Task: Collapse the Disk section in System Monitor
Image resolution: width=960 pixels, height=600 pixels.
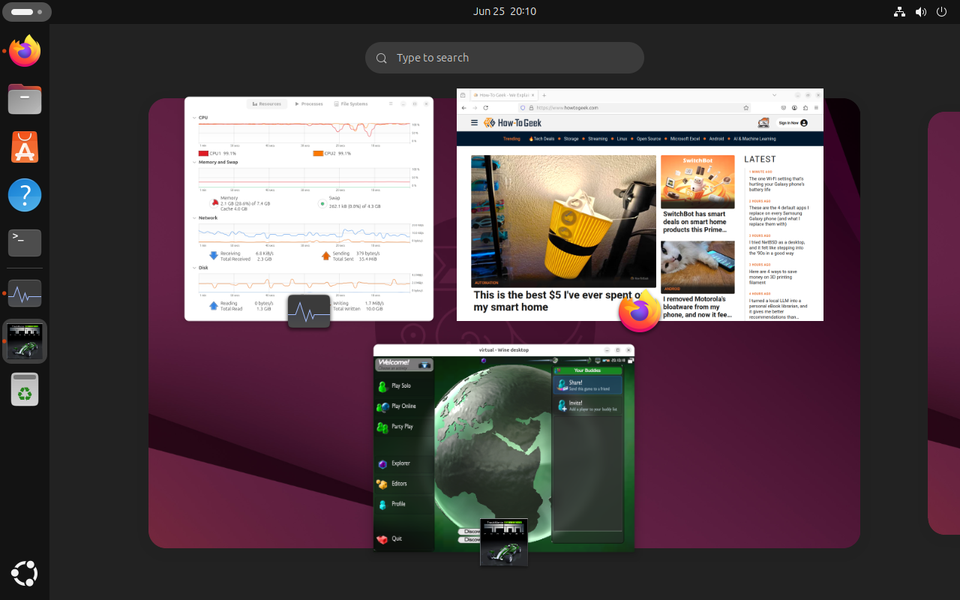Action: (x=195, y=268)
